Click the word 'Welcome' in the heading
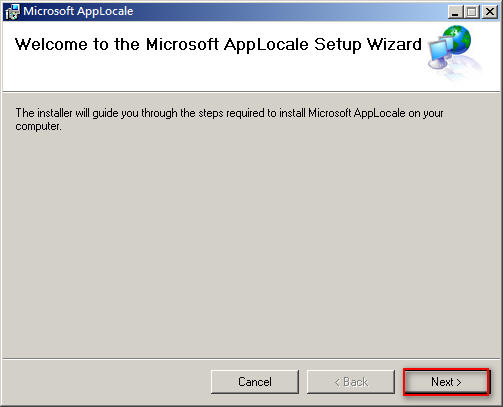This screenshot has width=503, height=407. pos(51,44)
